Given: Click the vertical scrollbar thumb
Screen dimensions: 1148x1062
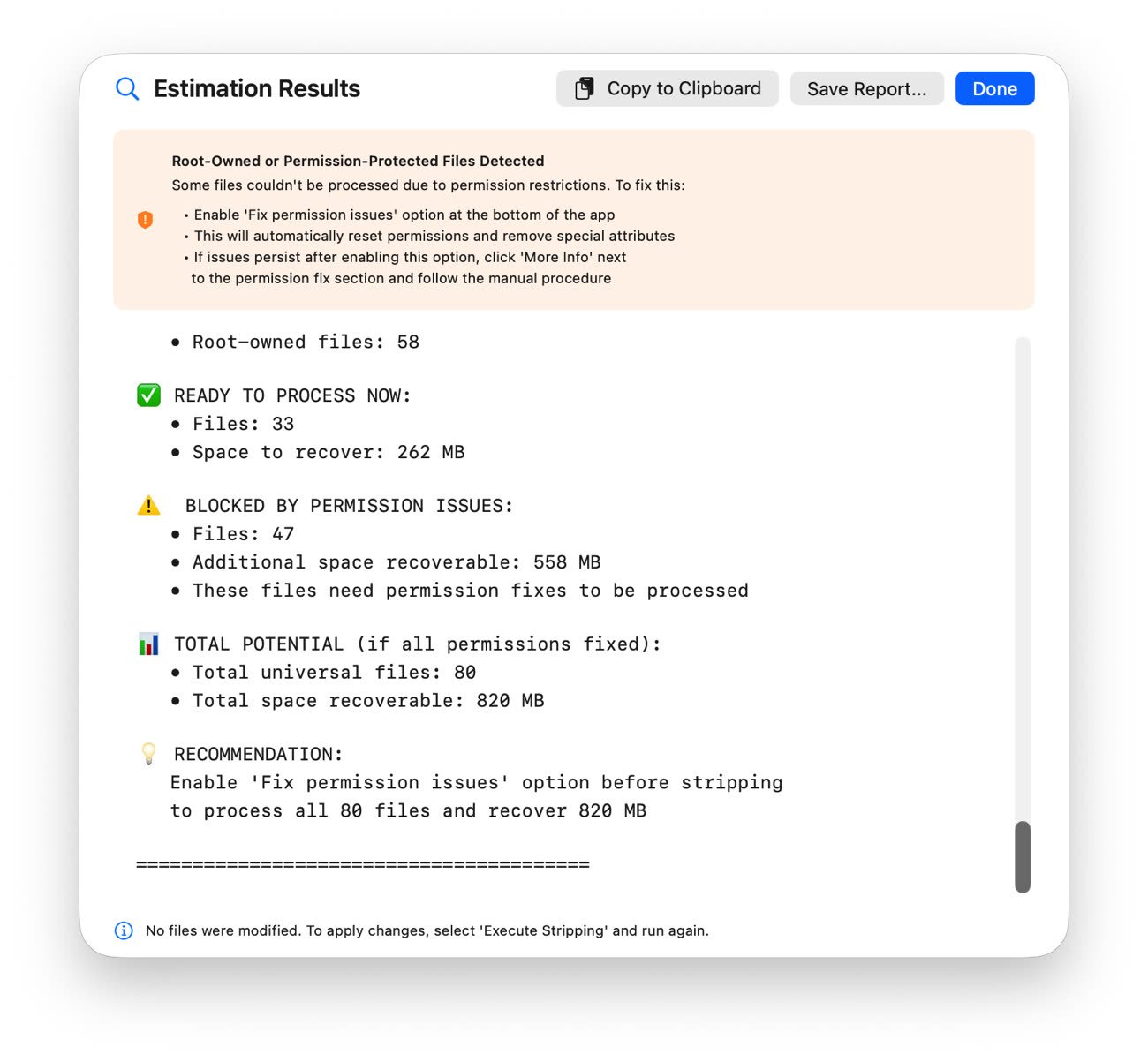Looking at the screenshot, I should click(x=1023, y=857).
